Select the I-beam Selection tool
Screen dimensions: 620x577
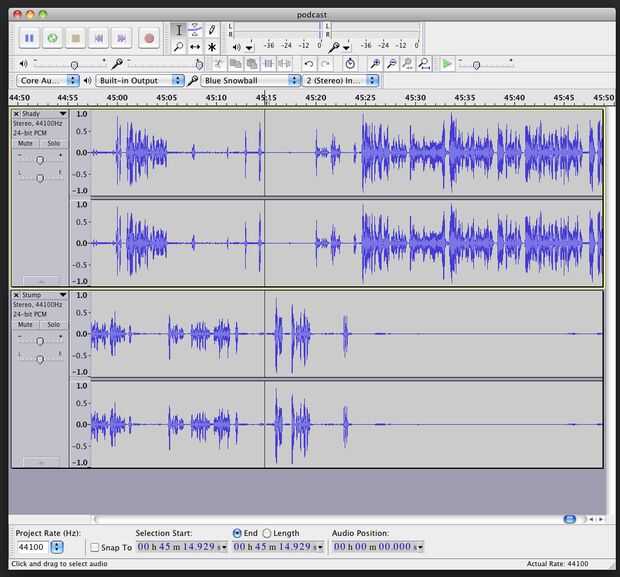(x=178, y=29)
